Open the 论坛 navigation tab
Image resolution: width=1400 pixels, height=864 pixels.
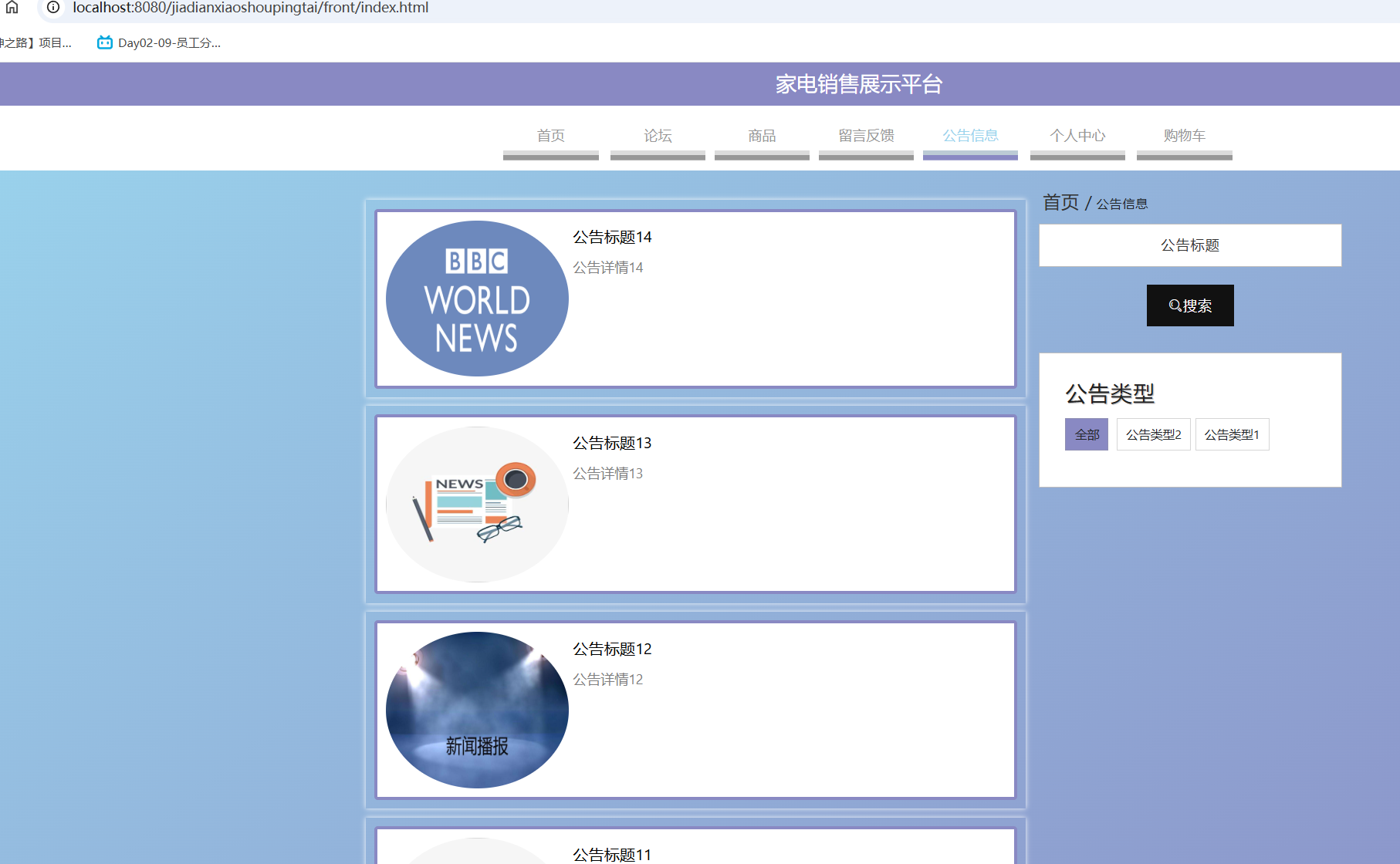point(658,136)
